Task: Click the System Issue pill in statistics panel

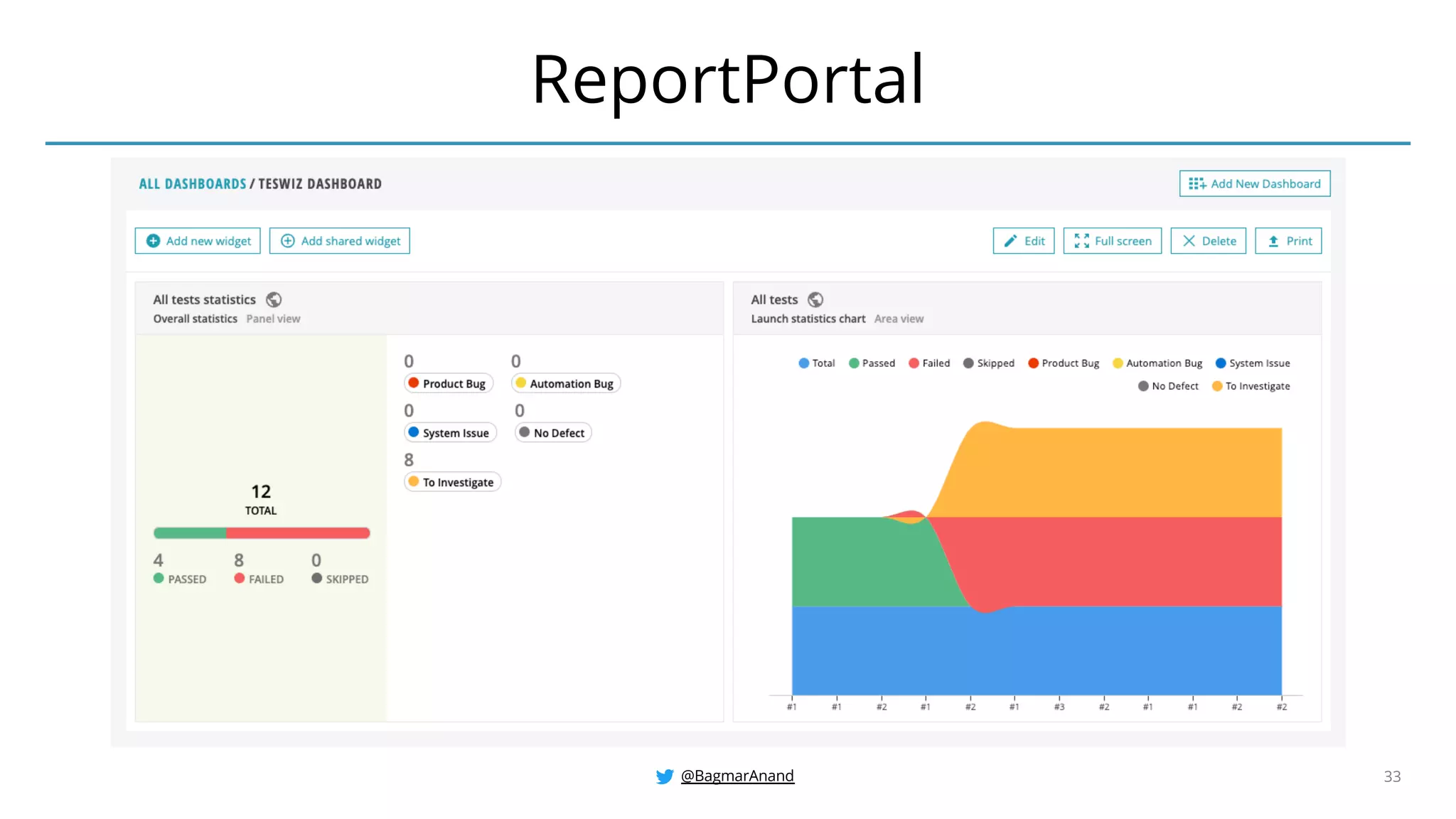Action: [450, 432]
